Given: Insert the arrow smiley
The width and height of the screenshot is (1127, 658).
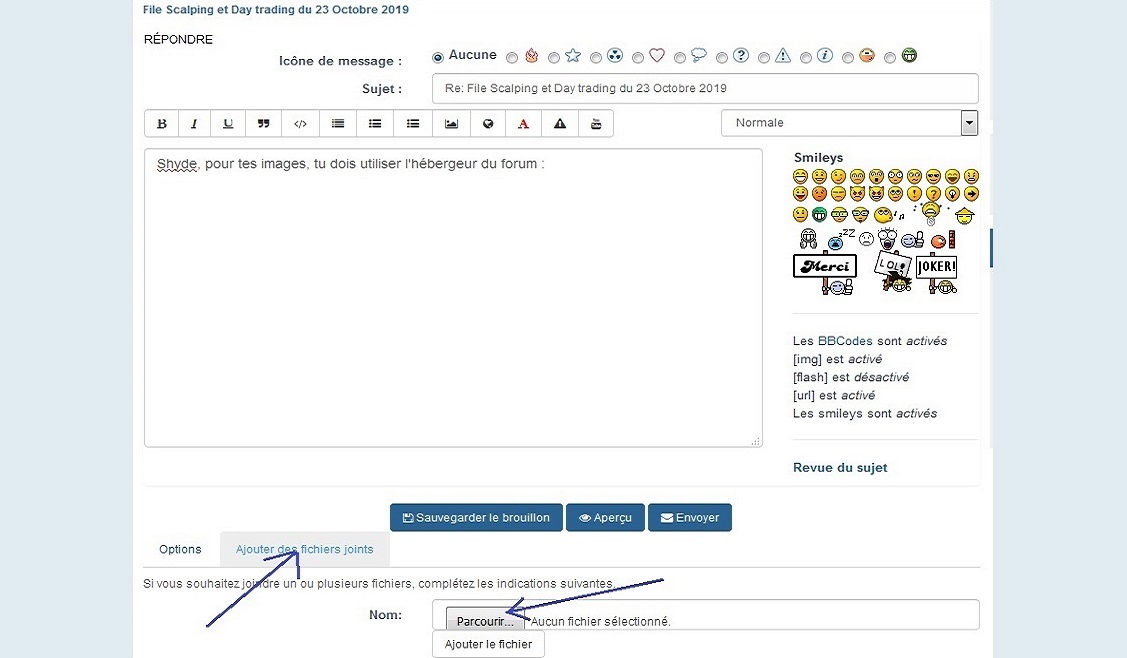Looking at the screenshot, I should pos(971,193).
